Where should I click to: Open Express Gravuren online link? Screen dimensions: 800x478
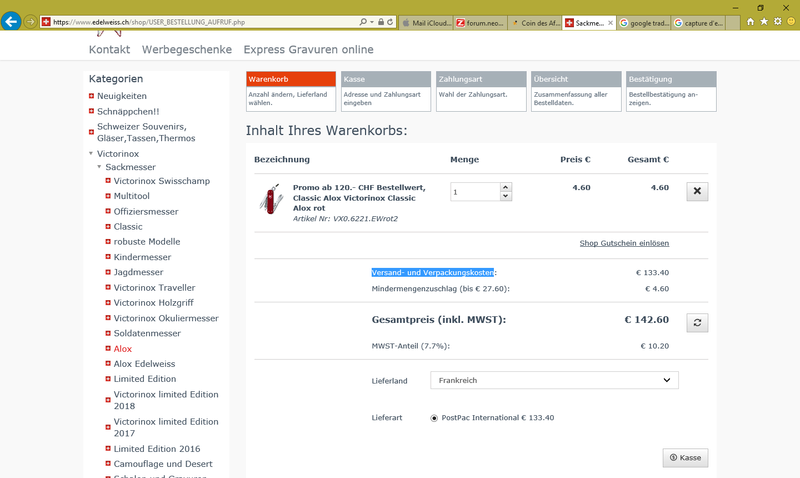[308, 49]
